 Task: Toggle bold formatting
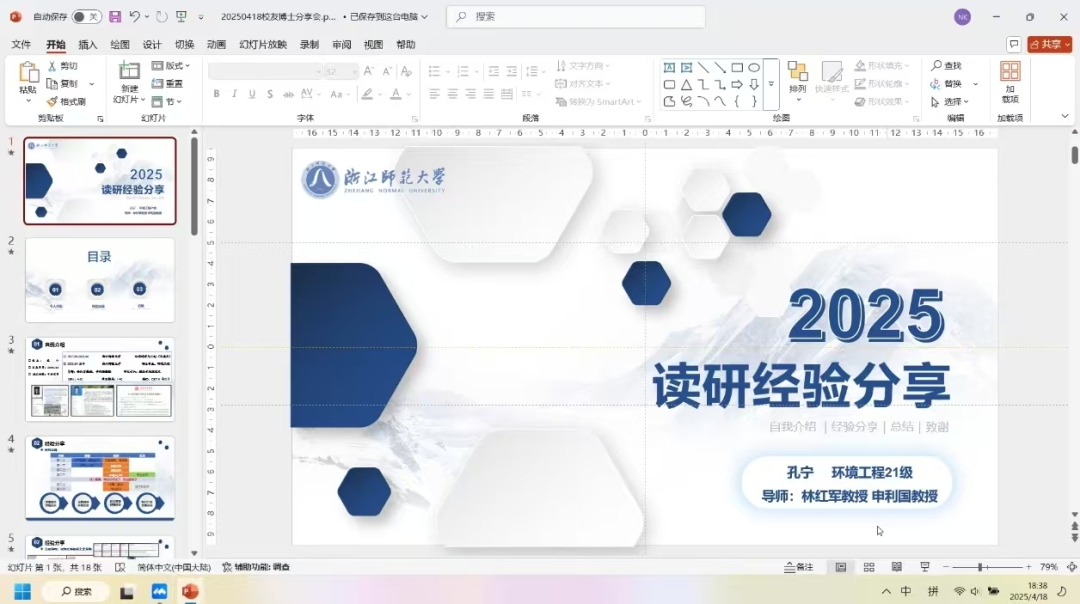click(x=216, y=94)
